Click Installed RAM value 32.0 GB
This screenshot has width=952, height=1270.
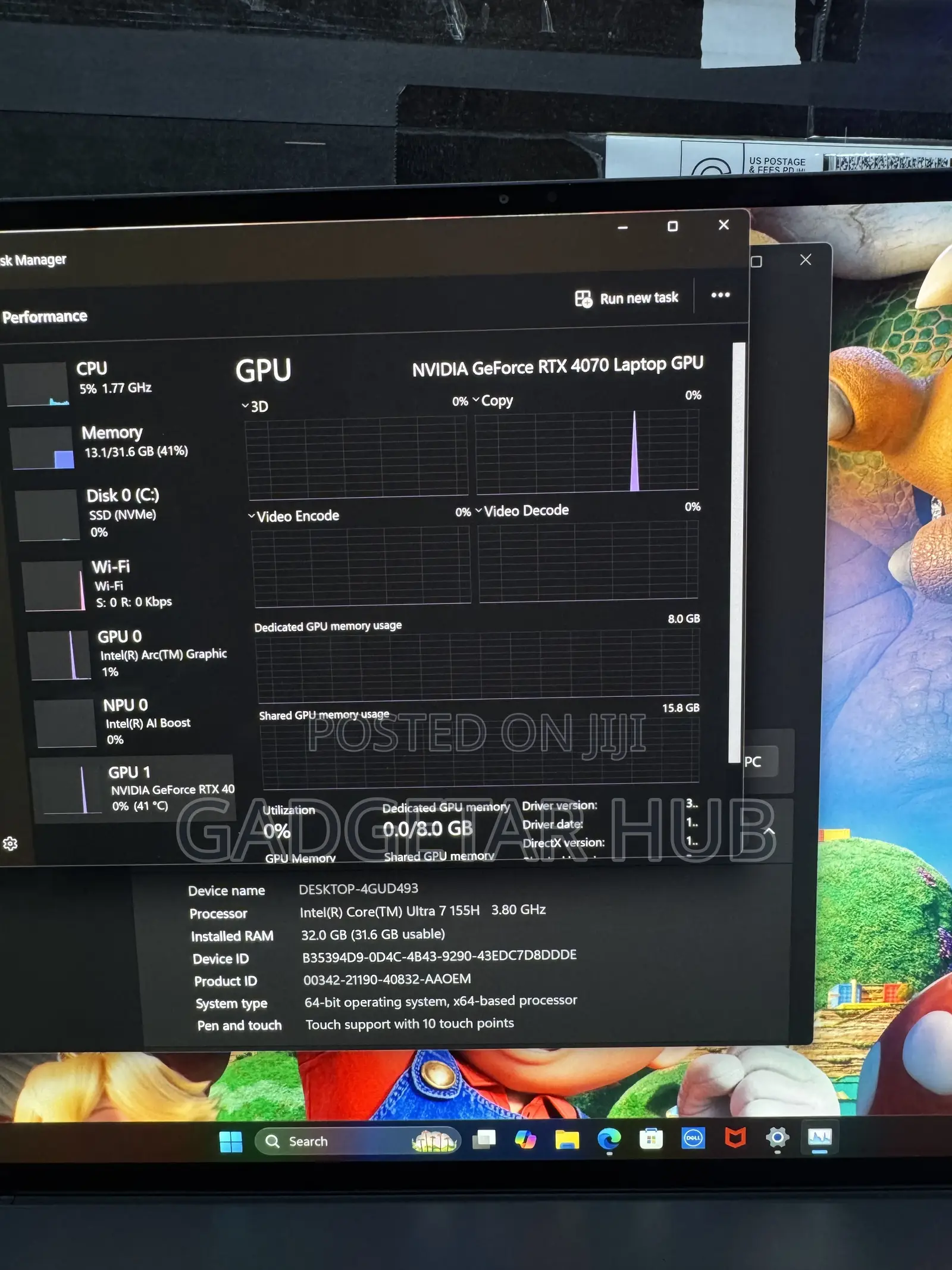[x=373, y=934]
